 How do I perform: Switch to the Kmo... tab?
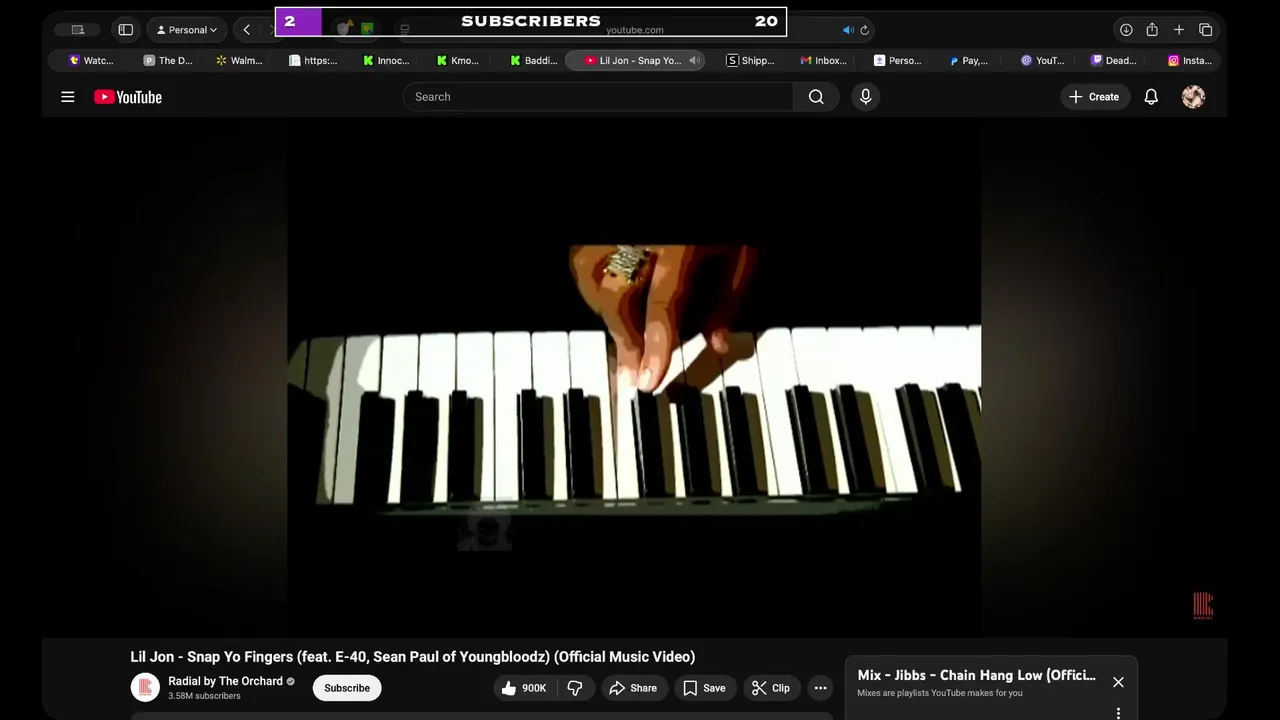click(x=458, y=60)
